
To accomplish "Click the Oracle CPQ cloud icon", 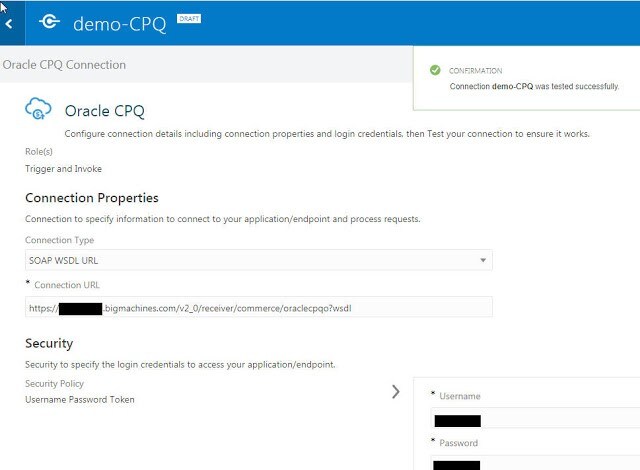I will pyautogui.click(x=39, y=110).
